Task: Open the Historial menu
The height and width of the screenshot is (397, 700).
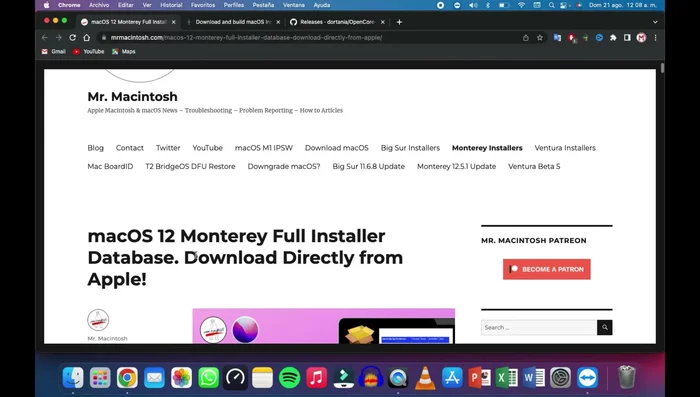Action: (171, 5)
